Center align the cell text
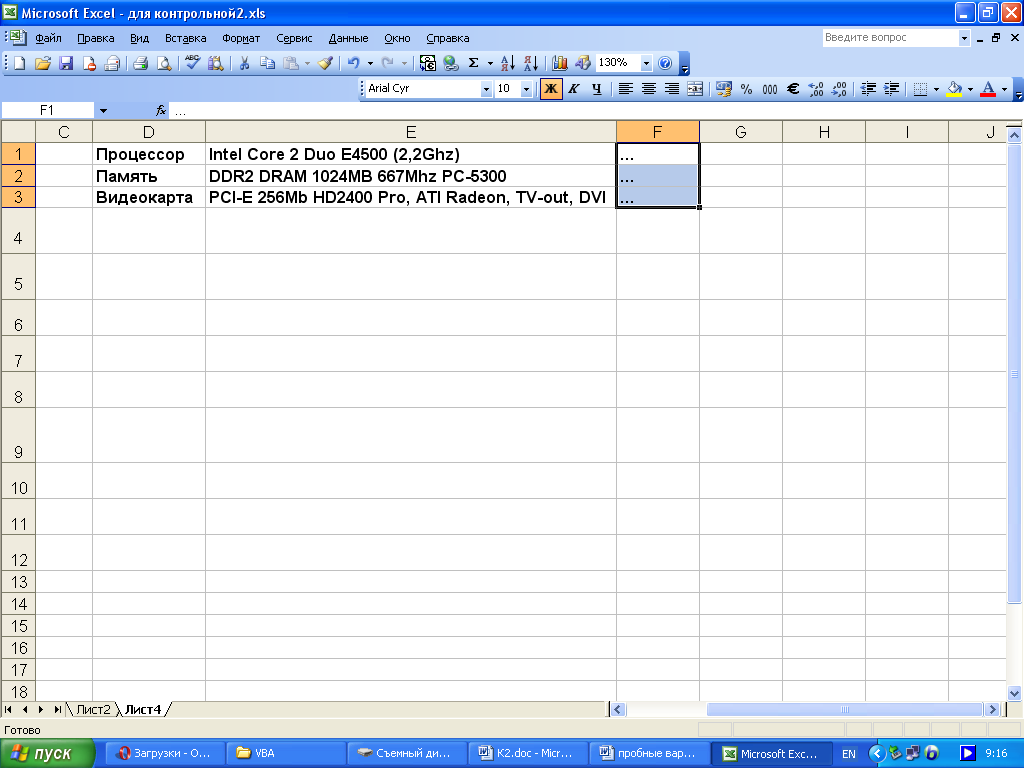Image resolution: width=1024 pixels, height=768 pixels. point(648,89)
